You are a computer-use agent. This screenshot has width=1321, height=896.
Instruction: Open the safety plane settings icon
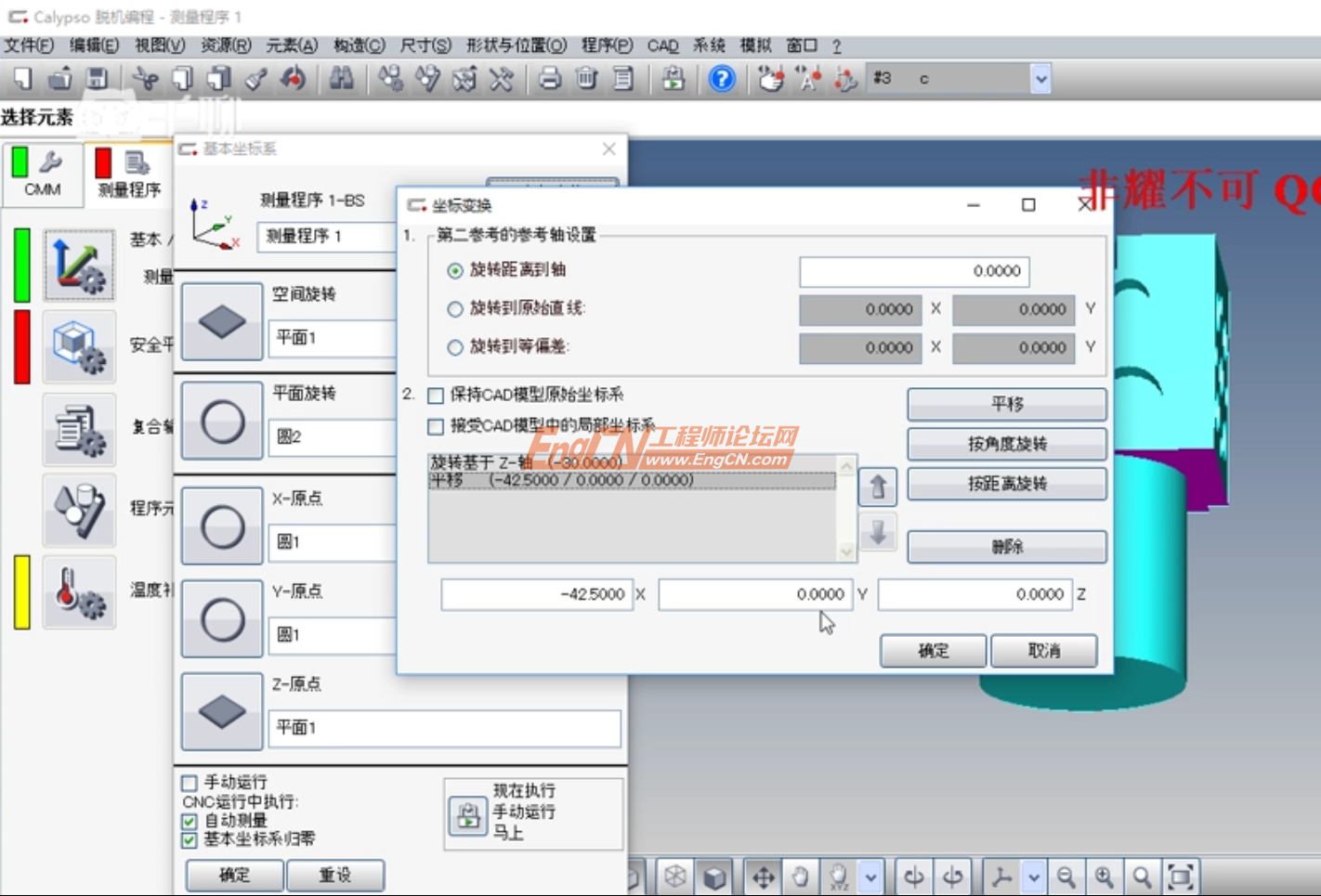click(x=79, y=346)
